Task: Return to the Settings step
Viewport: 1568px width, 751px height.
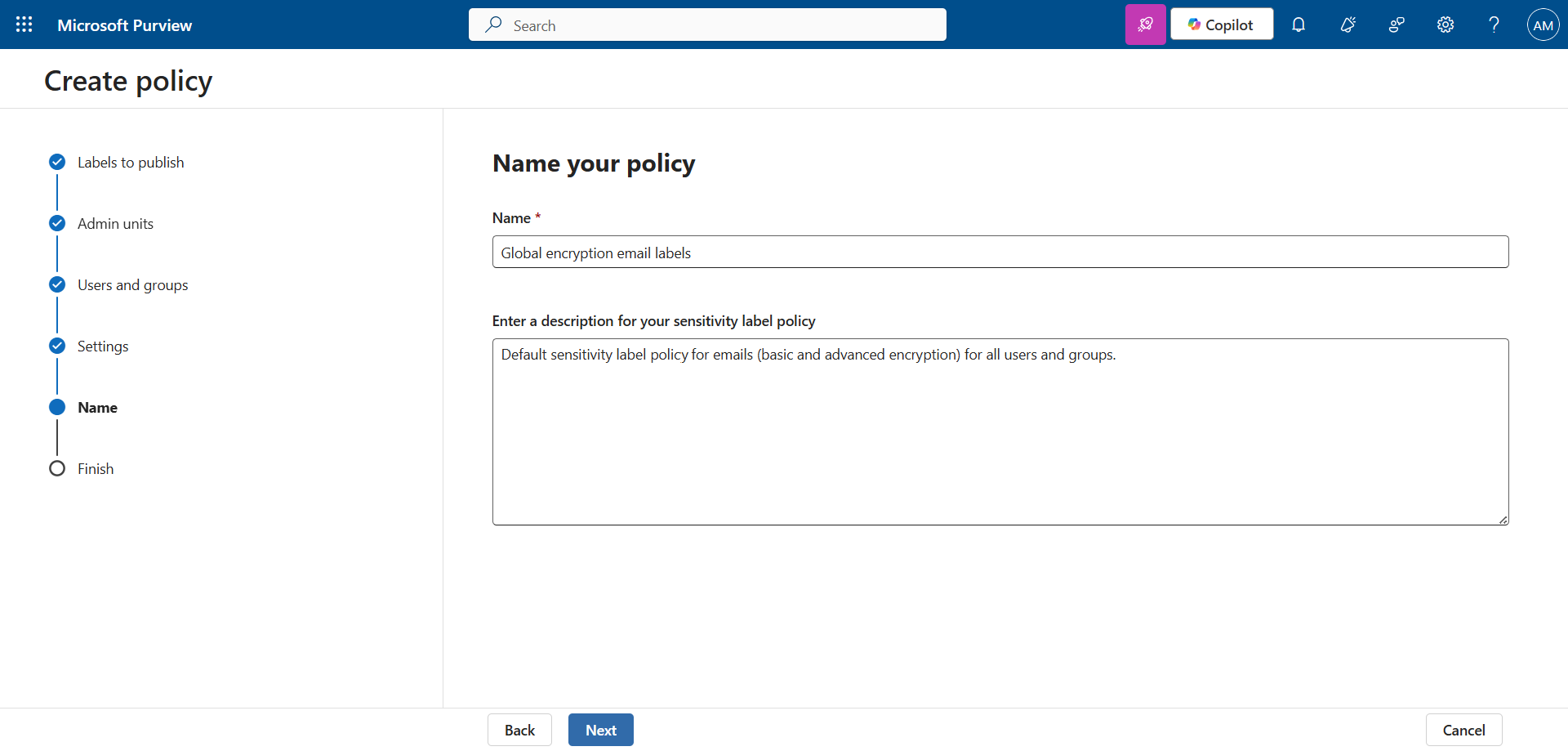Action: [103, 346]
